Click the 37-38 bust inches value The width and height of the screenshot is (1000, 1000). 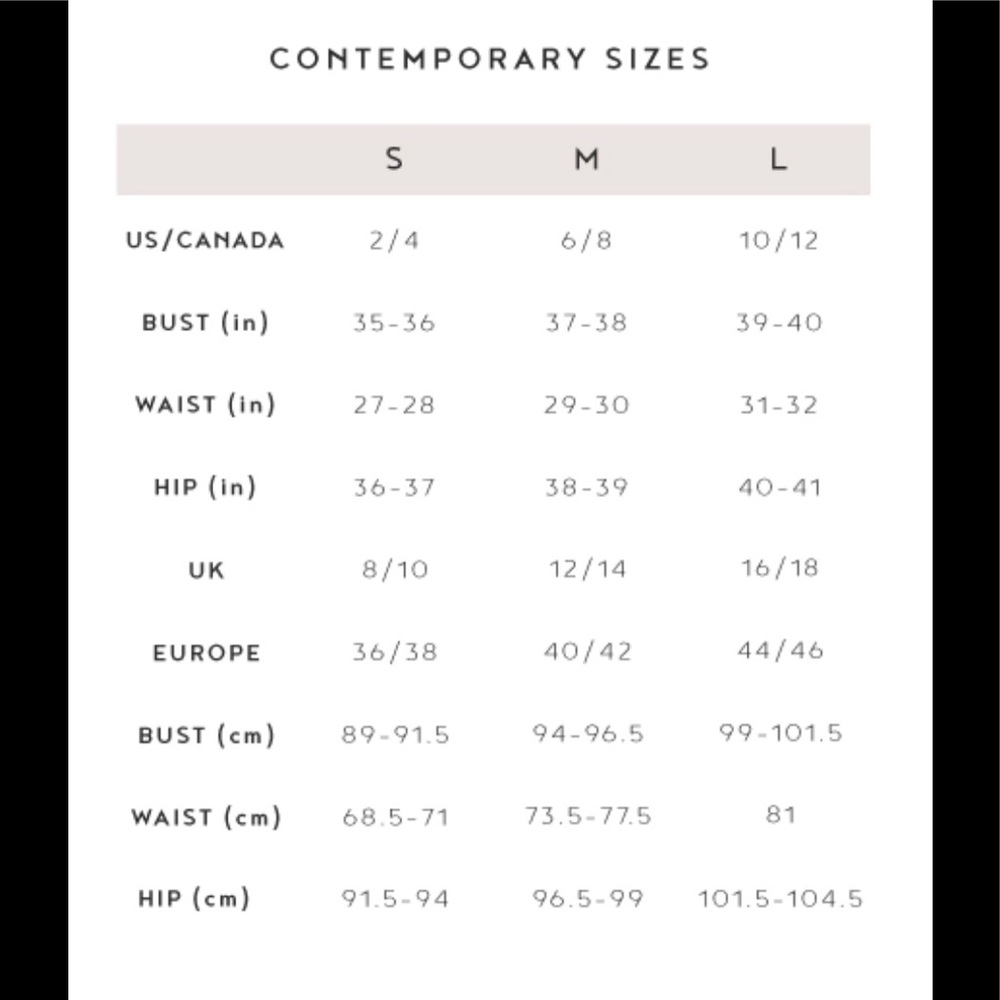coord(587,323)
